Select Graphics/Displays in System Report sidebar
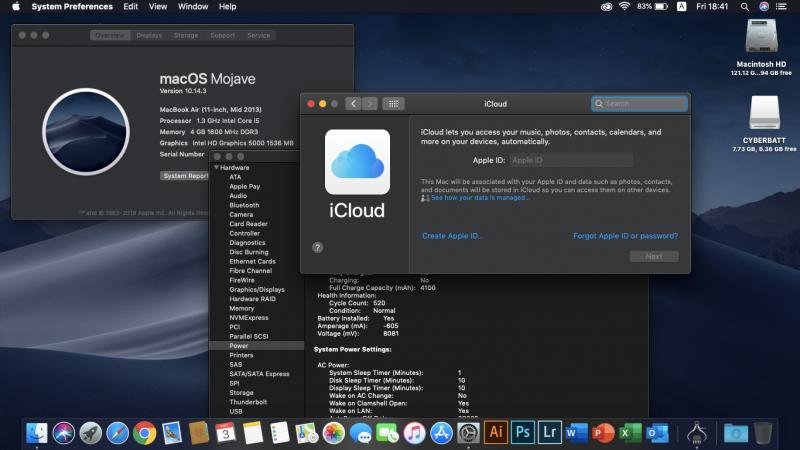The height and width of the screenshot is (450, 800). 257,289
